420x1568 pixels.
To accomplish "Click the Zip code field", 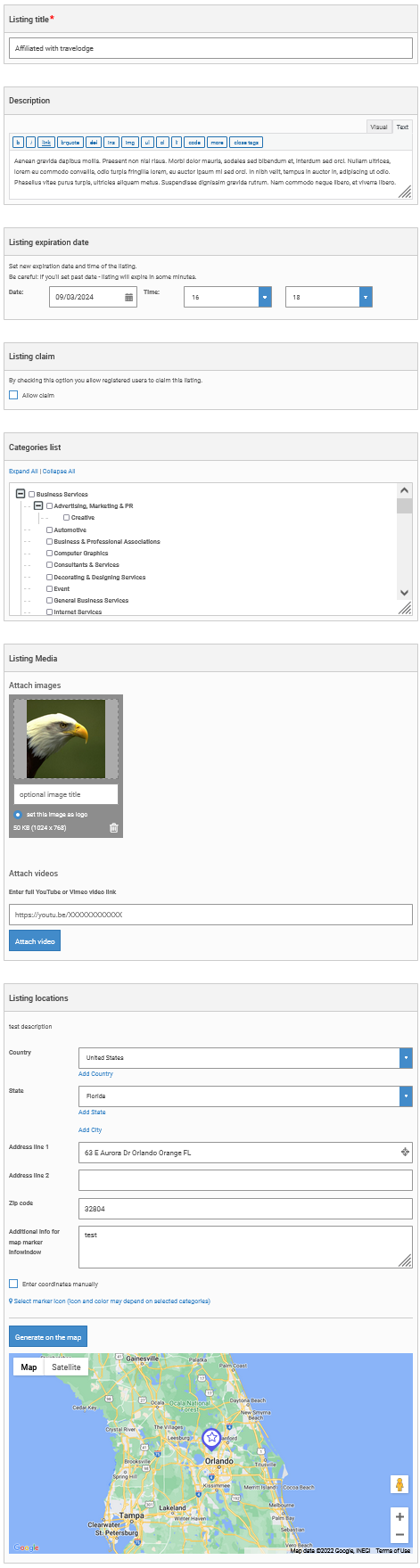I will (245, 1209).
